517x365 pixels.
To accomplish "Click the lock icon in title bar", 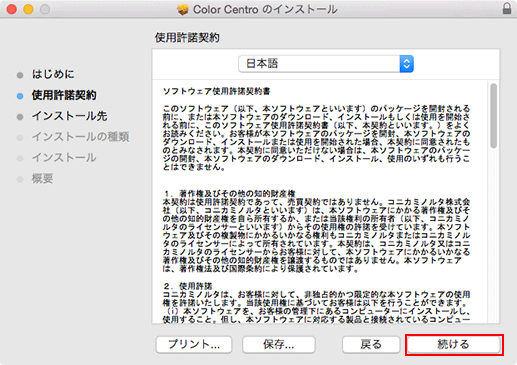I will pyautogui.click(x=507, y=8).
